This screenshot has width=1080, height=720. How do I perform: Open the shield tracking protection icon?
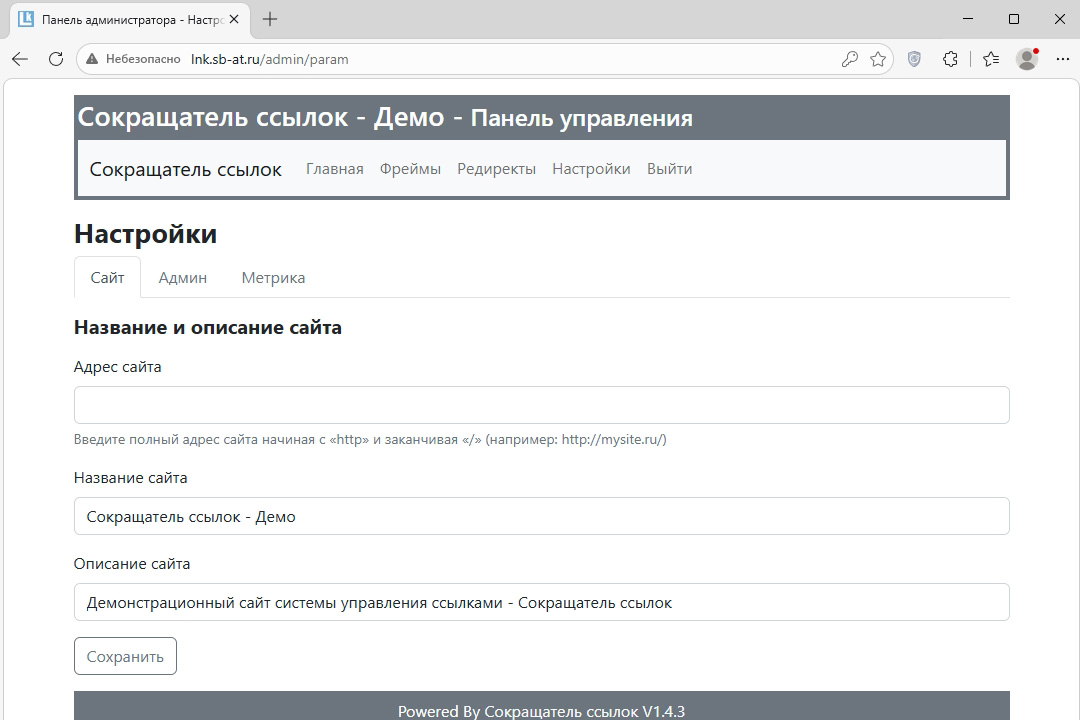(914, 59)
